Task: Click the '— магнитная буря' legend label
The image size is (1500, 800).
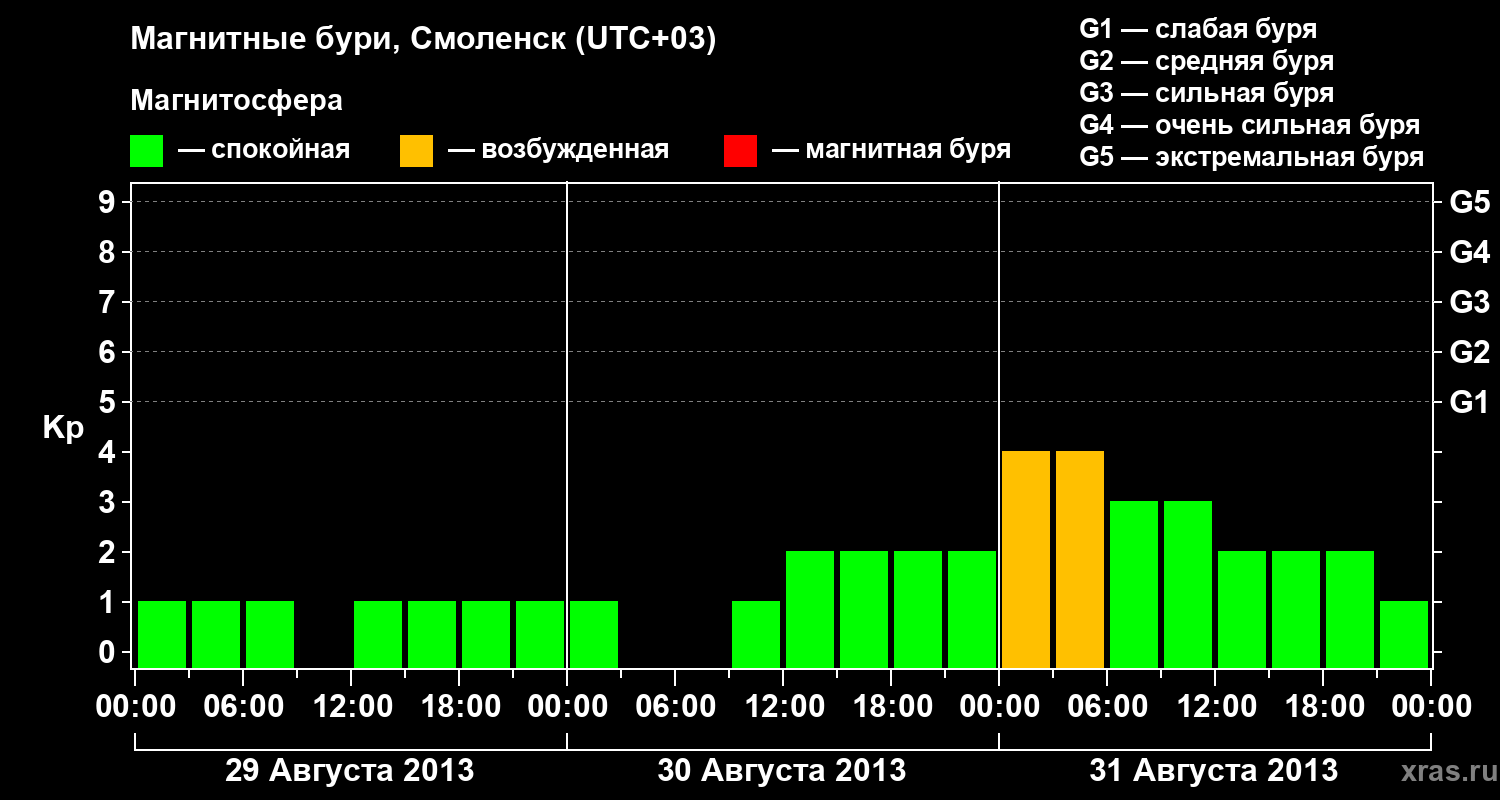Action: [892, 150]
